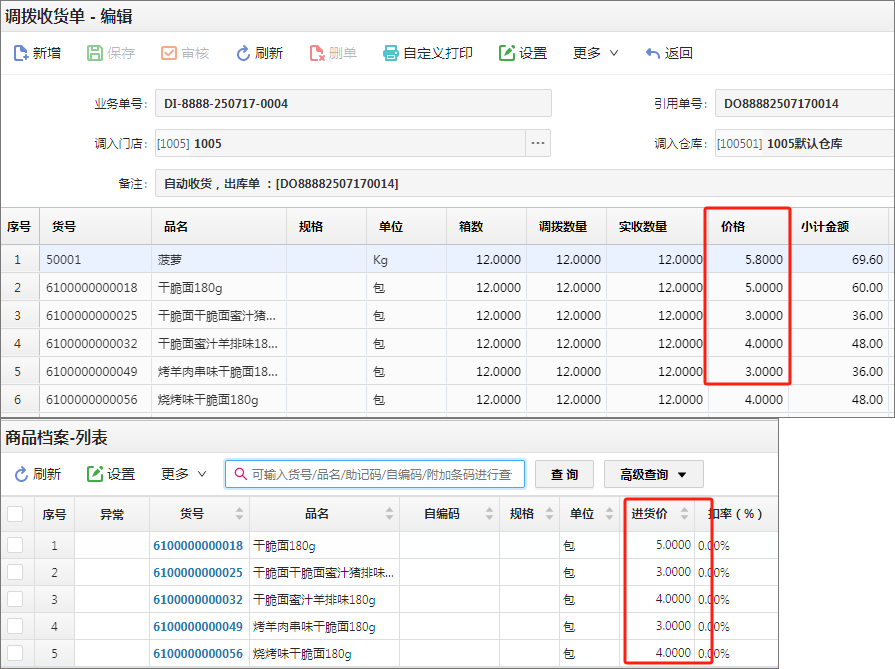Sort product list by 货号 column arrows
Viewport: 895px width, 669px height.
tap(239, 514)
